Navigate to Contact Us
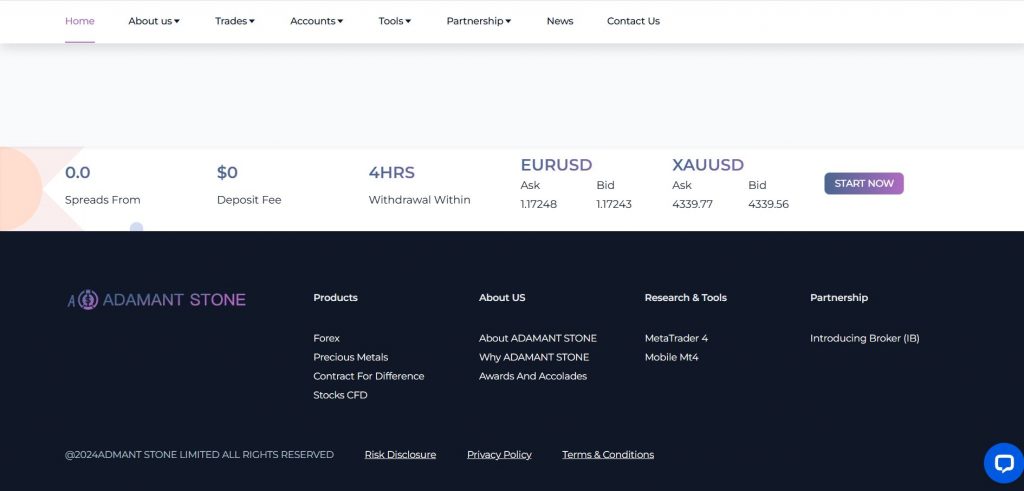The width and height of the screenshot is (1024, 491). 633,21
